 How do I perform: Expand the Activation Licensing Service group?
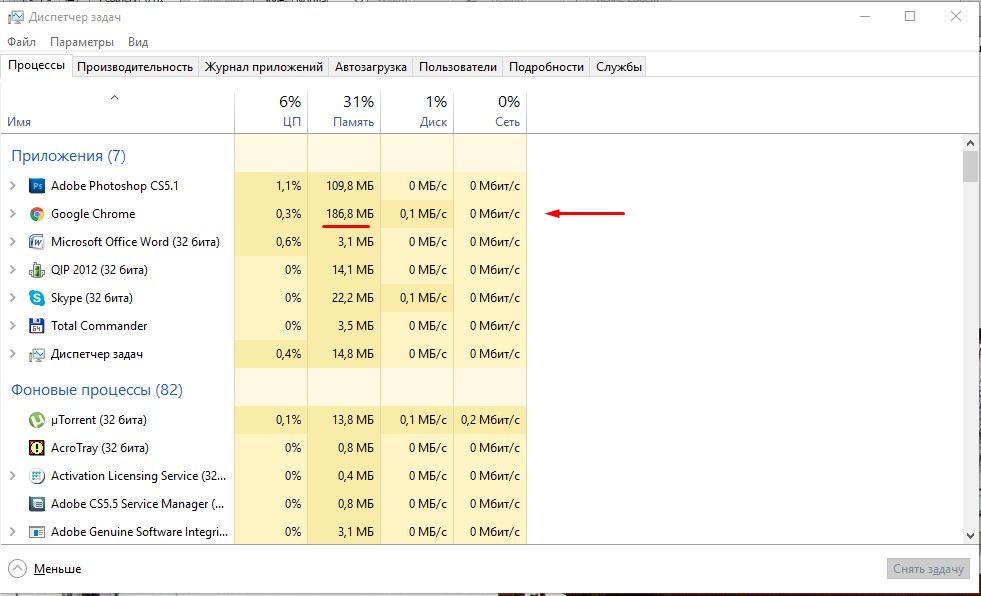[13, 476]
